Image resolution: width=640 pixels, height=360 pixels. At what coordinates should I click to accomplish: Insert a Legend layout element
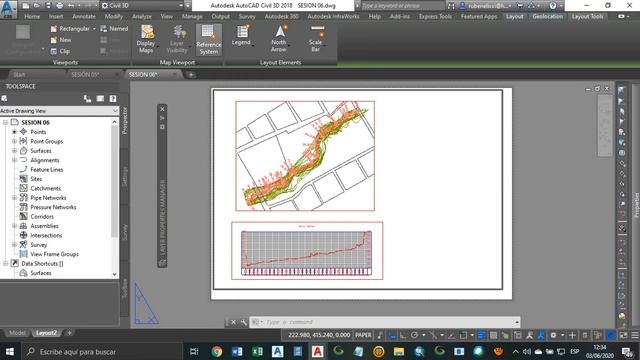(241, 36)
